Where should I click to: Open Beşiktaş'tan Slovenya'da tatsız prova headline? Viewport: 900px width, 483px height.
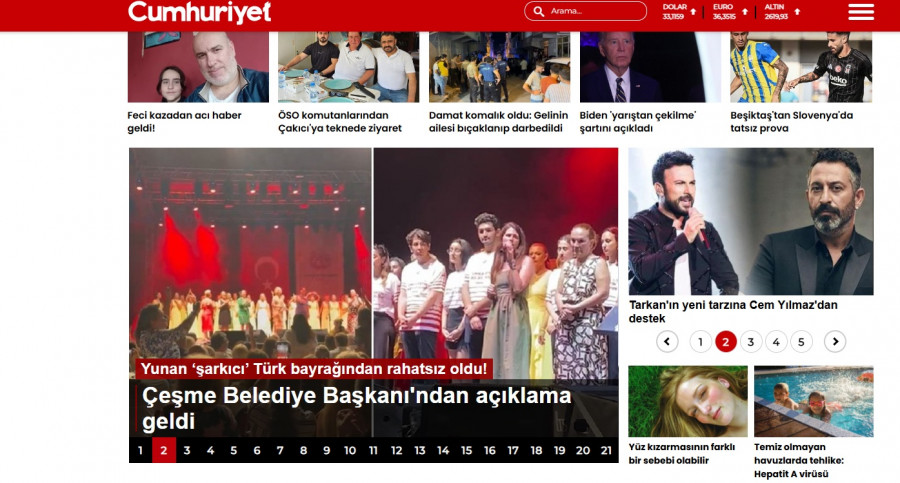pos(792,122)
